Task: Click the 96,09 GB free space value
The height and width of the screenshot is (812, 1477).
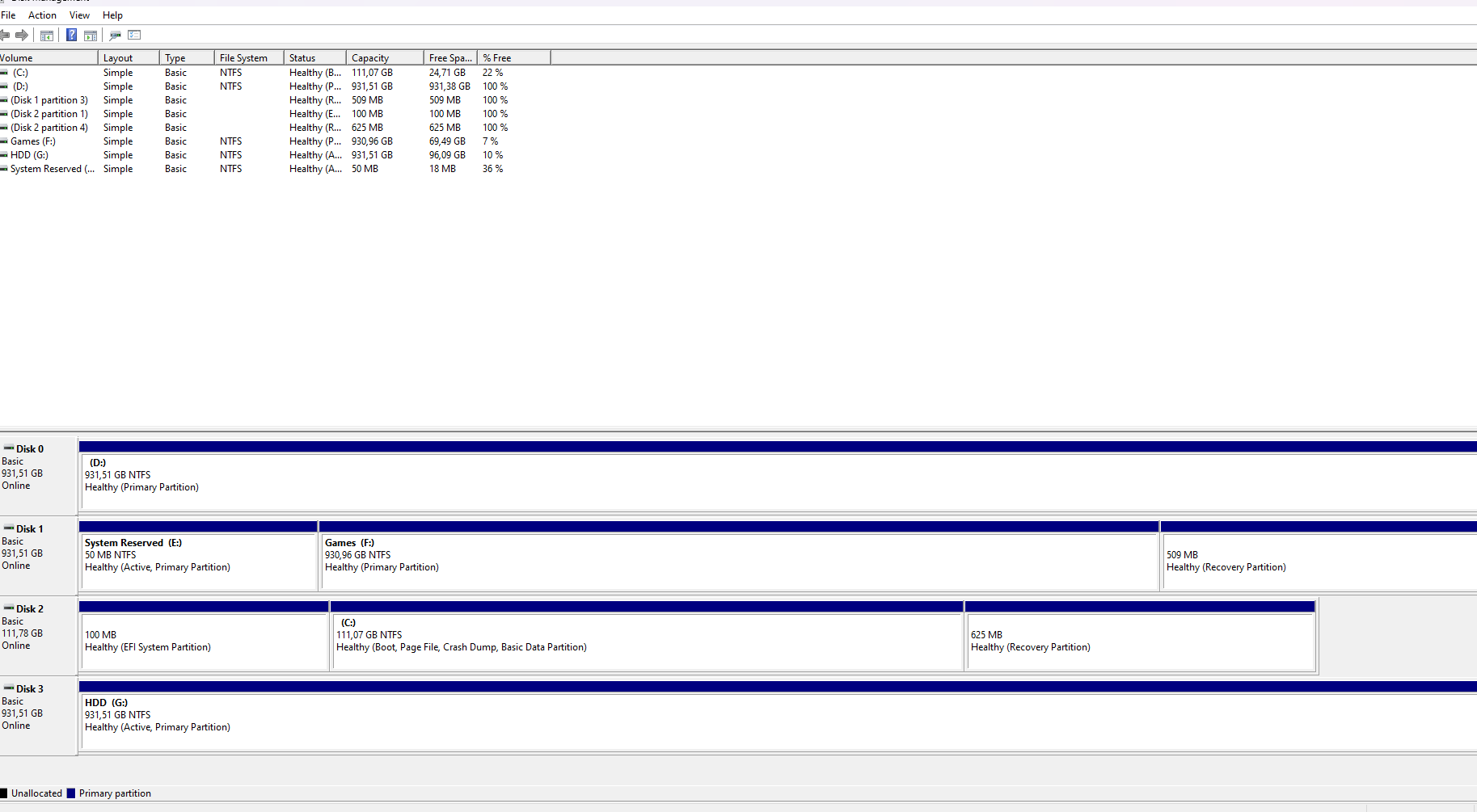Action: [447, 155]
